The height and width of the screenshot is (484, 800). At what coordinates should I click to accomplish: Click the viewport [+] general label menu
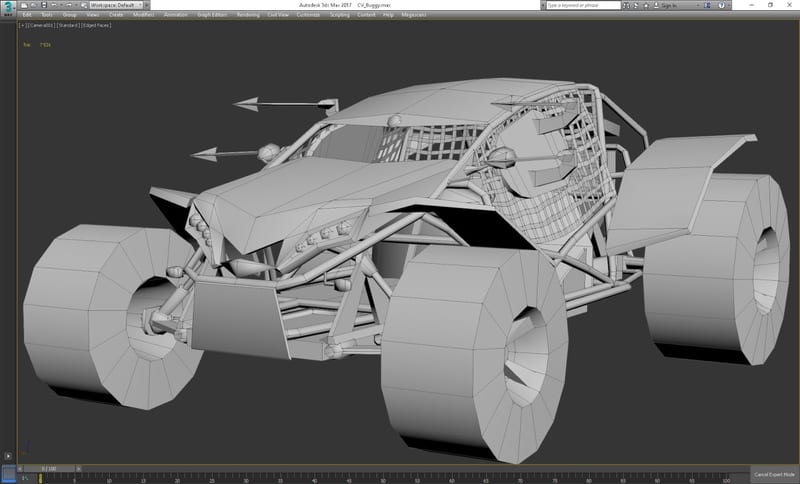(x=22, y=25)
